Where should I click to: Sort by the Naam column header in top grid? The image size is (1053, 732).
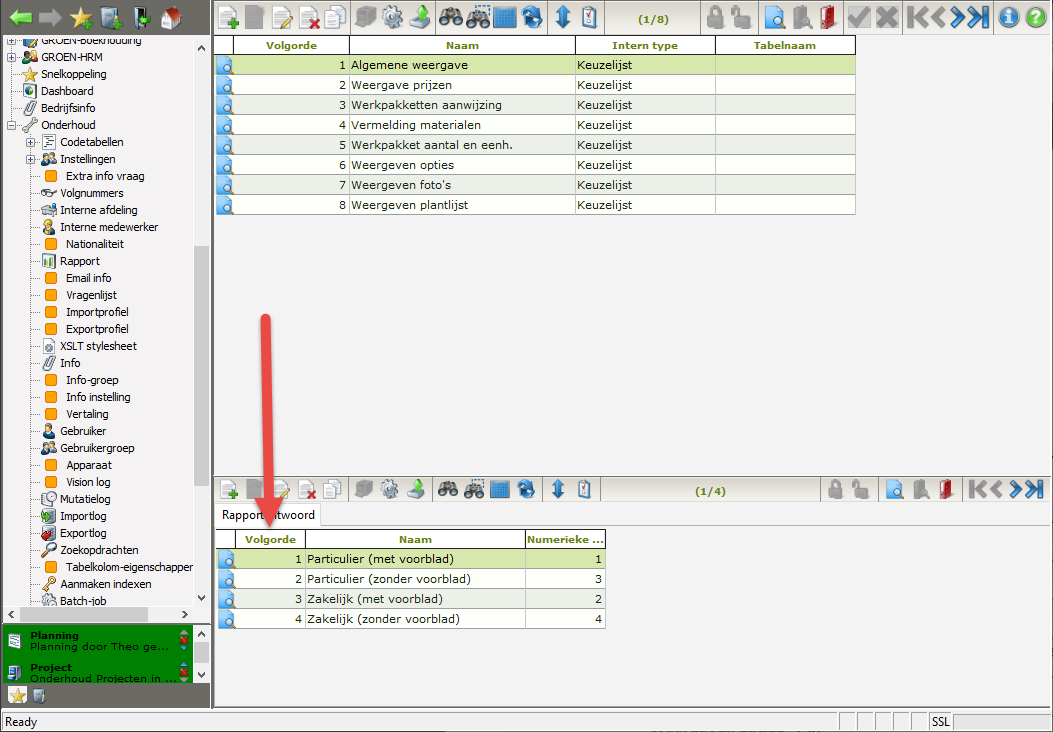pyautogui.click(x=462, y=46)
